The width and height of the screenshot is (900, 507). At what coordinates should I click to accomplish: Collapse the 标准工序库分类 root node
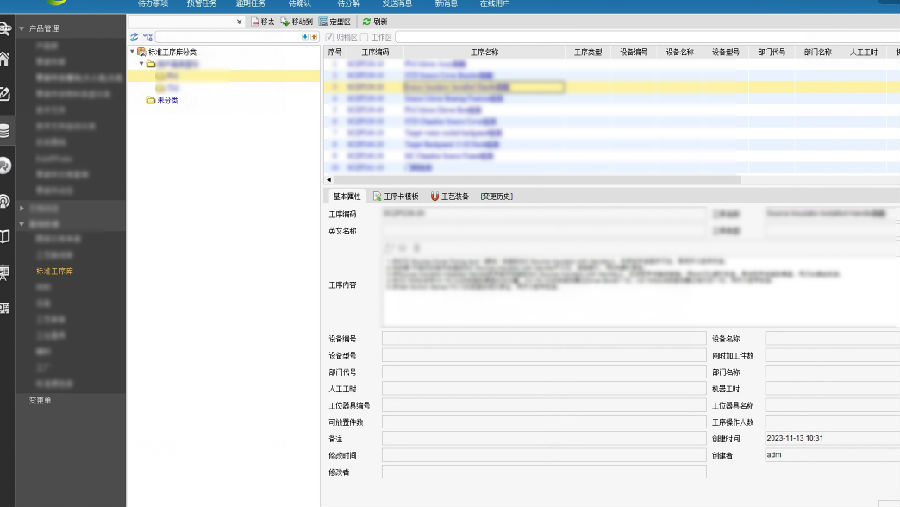pos(132,52)
